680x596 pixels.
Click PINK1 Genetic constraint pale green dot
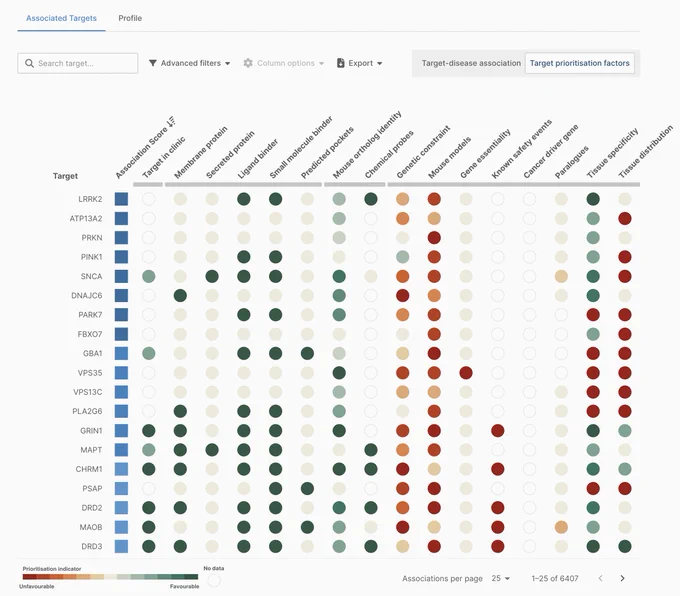tap(402, 257)
